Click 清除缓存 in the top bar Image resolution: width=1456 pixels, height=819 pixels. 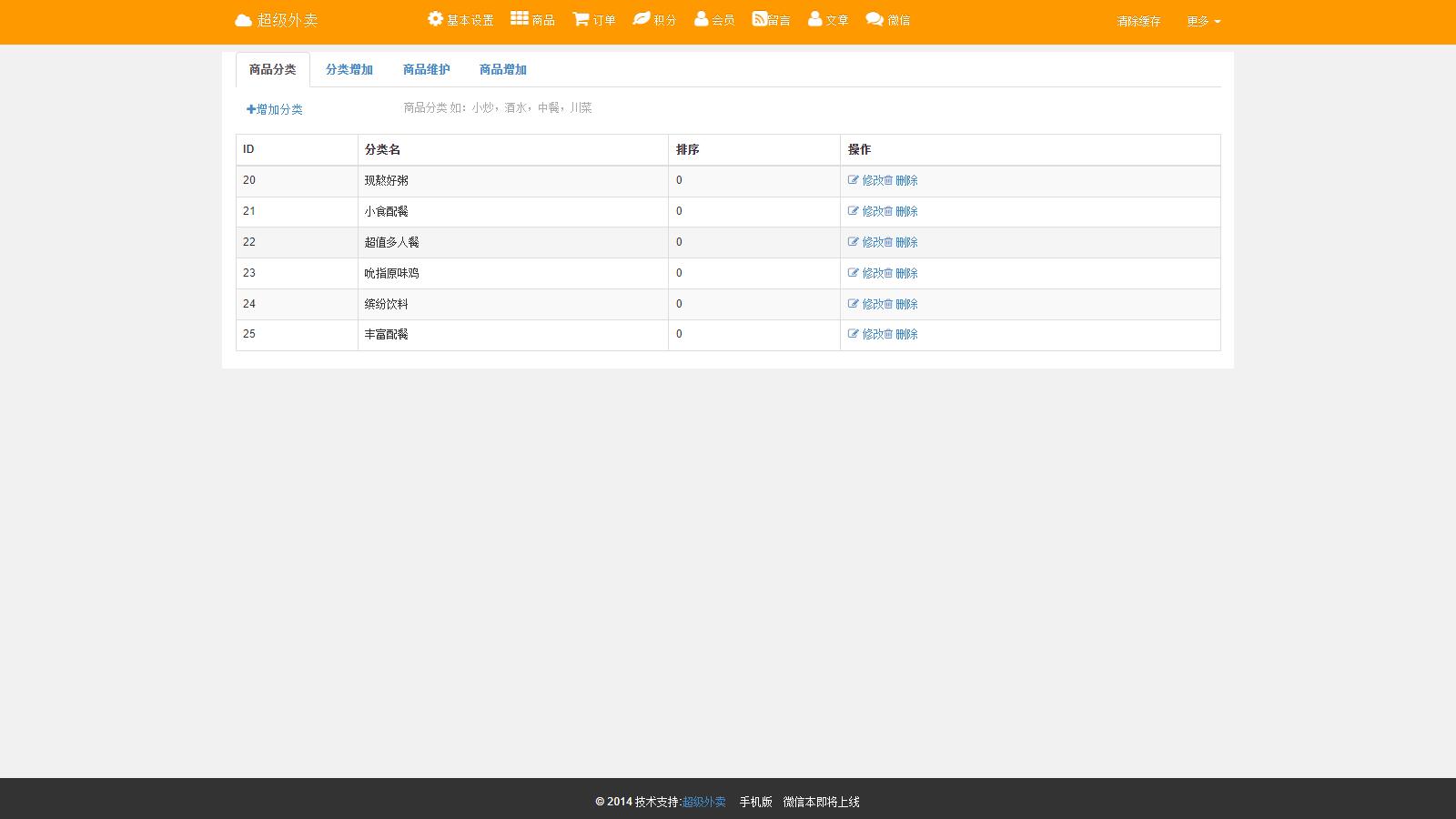click(1138, 21)
